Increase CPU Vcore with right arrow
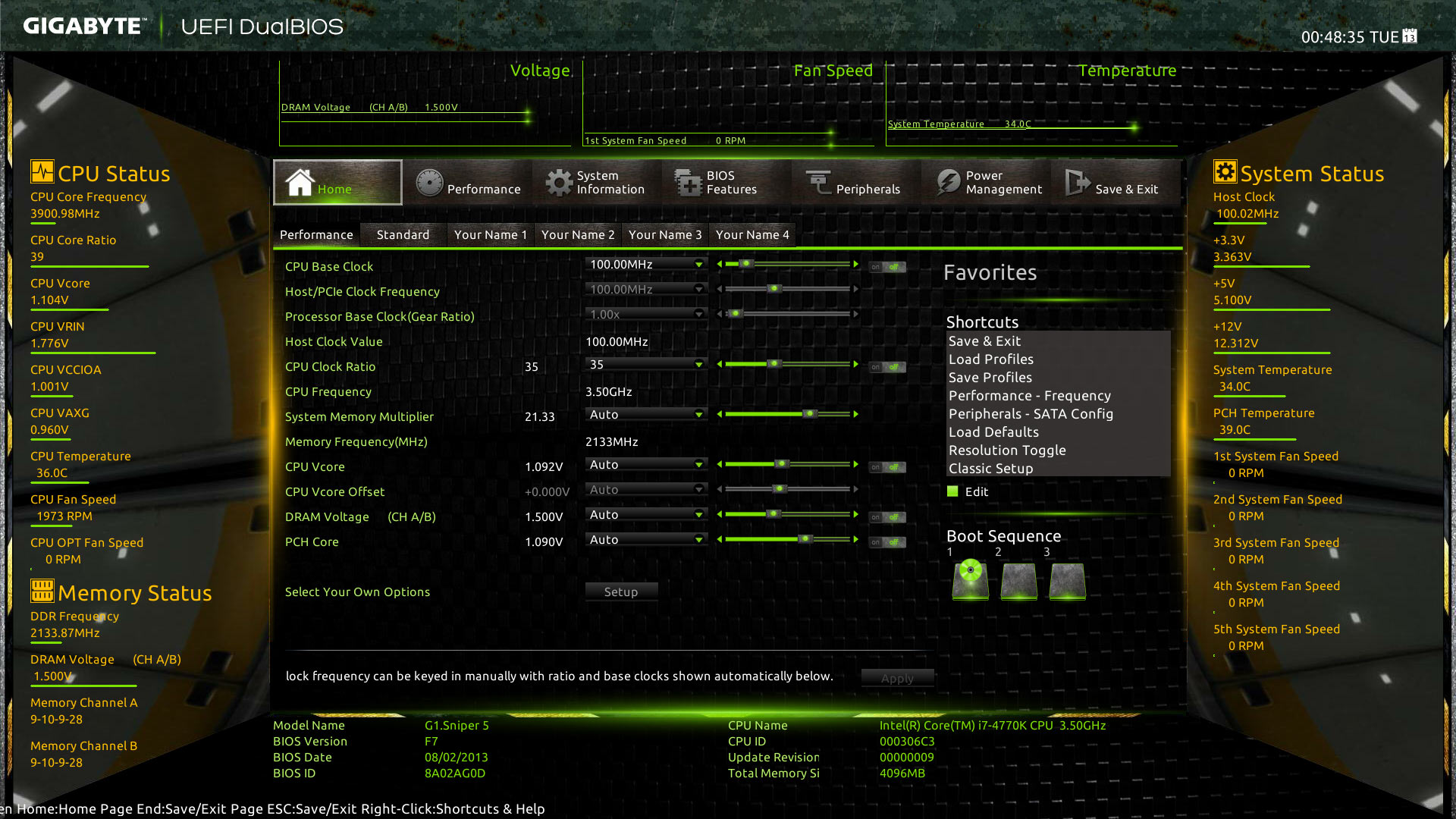The image size is (1456, 819). pyautogui.click(x=856, y=465)
